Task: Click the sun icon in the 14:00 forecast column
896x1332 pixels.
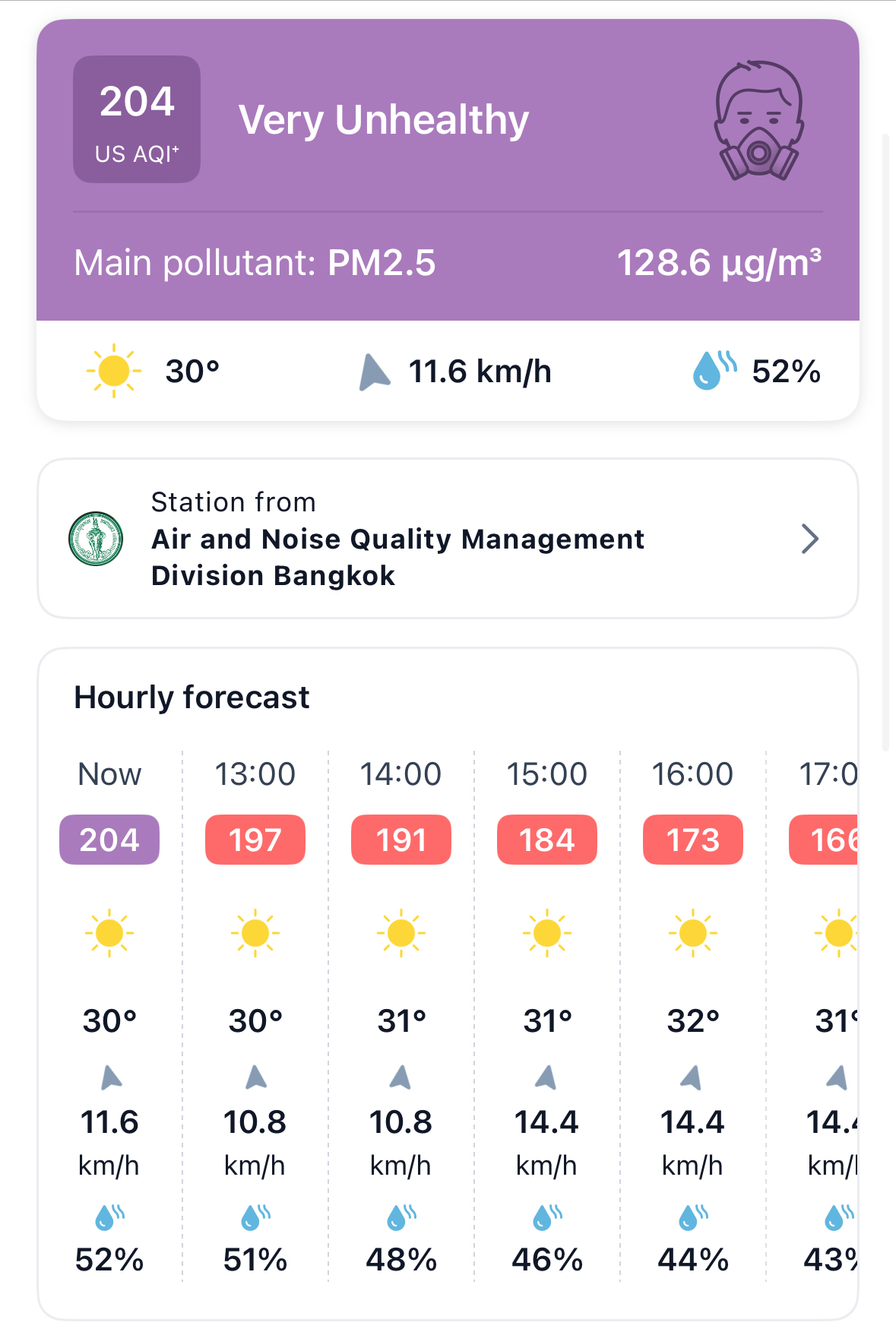Action: pyautogui.click(x=401, y=932)
